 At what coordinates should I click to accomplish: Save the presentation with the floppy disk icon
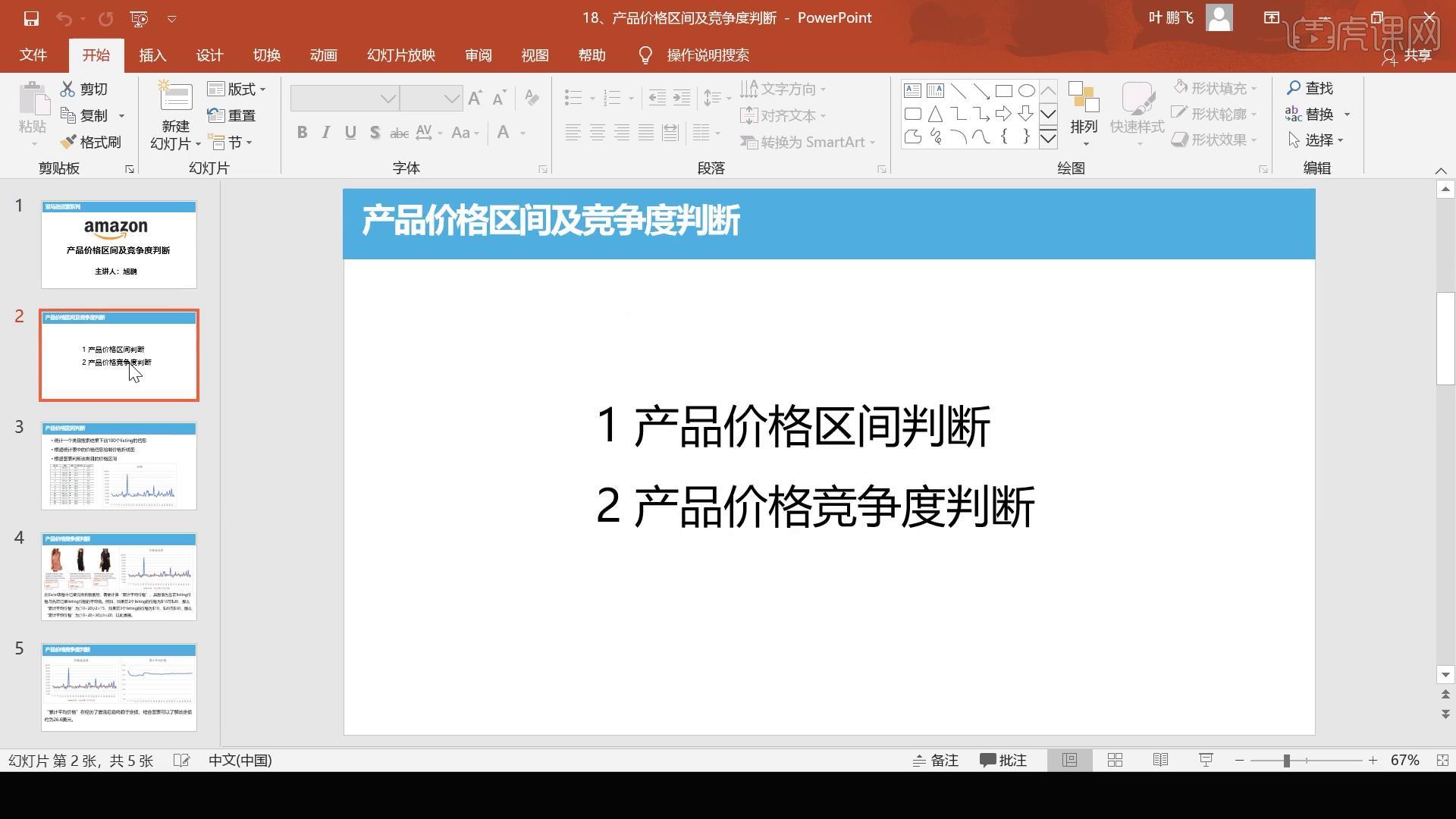click(x=31, y=18)
